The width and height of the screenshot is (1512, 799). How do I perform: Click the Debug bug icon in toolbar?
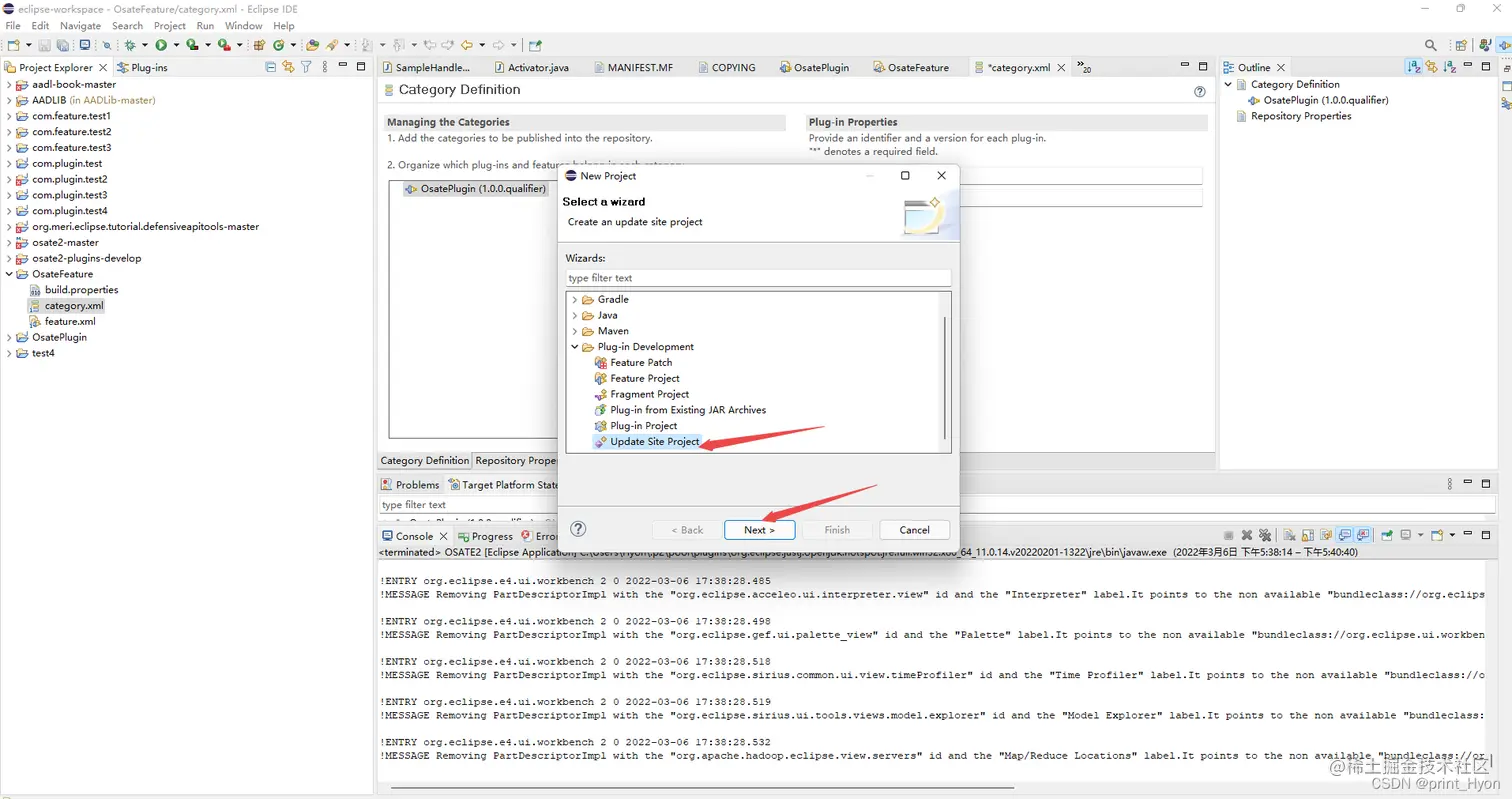pos(130,45)
